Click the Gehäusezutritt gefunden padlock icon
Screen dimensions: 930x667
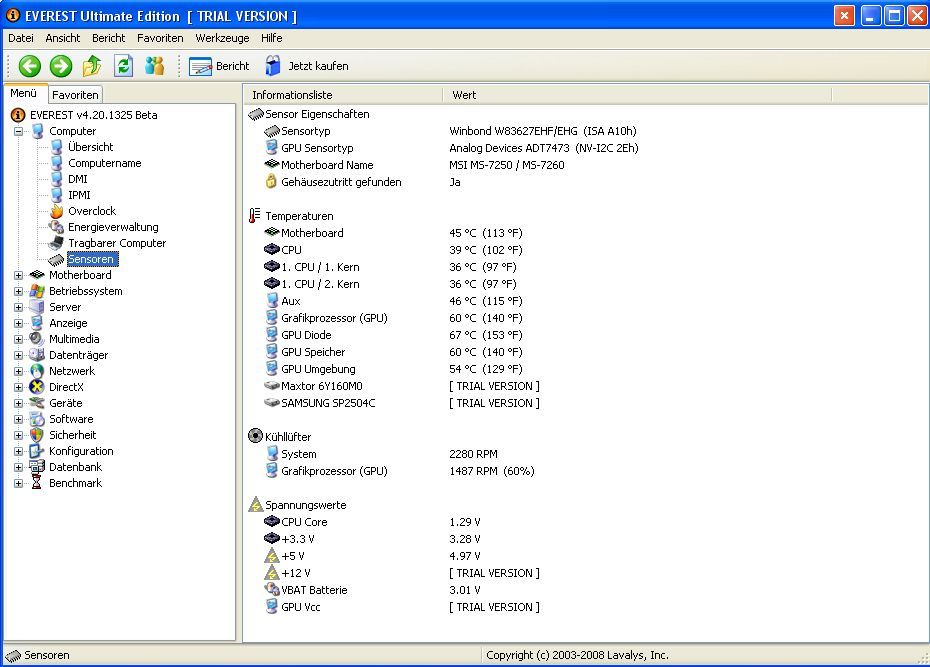[271, 181]
